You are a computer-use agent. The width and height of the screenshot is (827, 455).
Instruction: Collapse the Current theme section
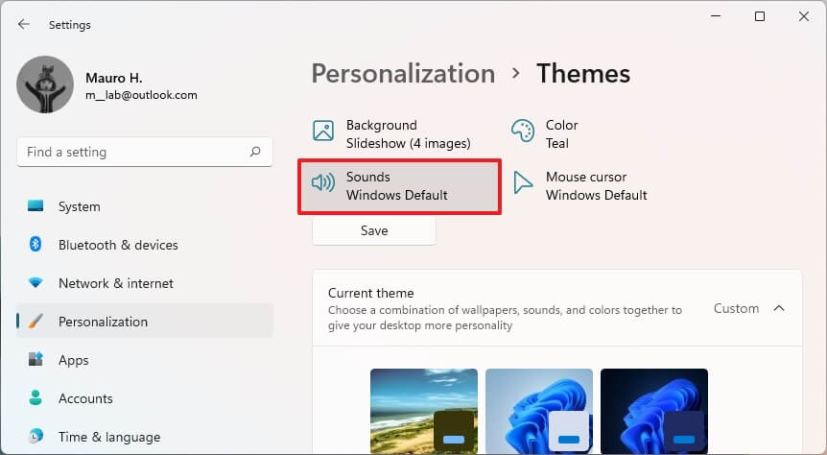click(x=778, y=308)
